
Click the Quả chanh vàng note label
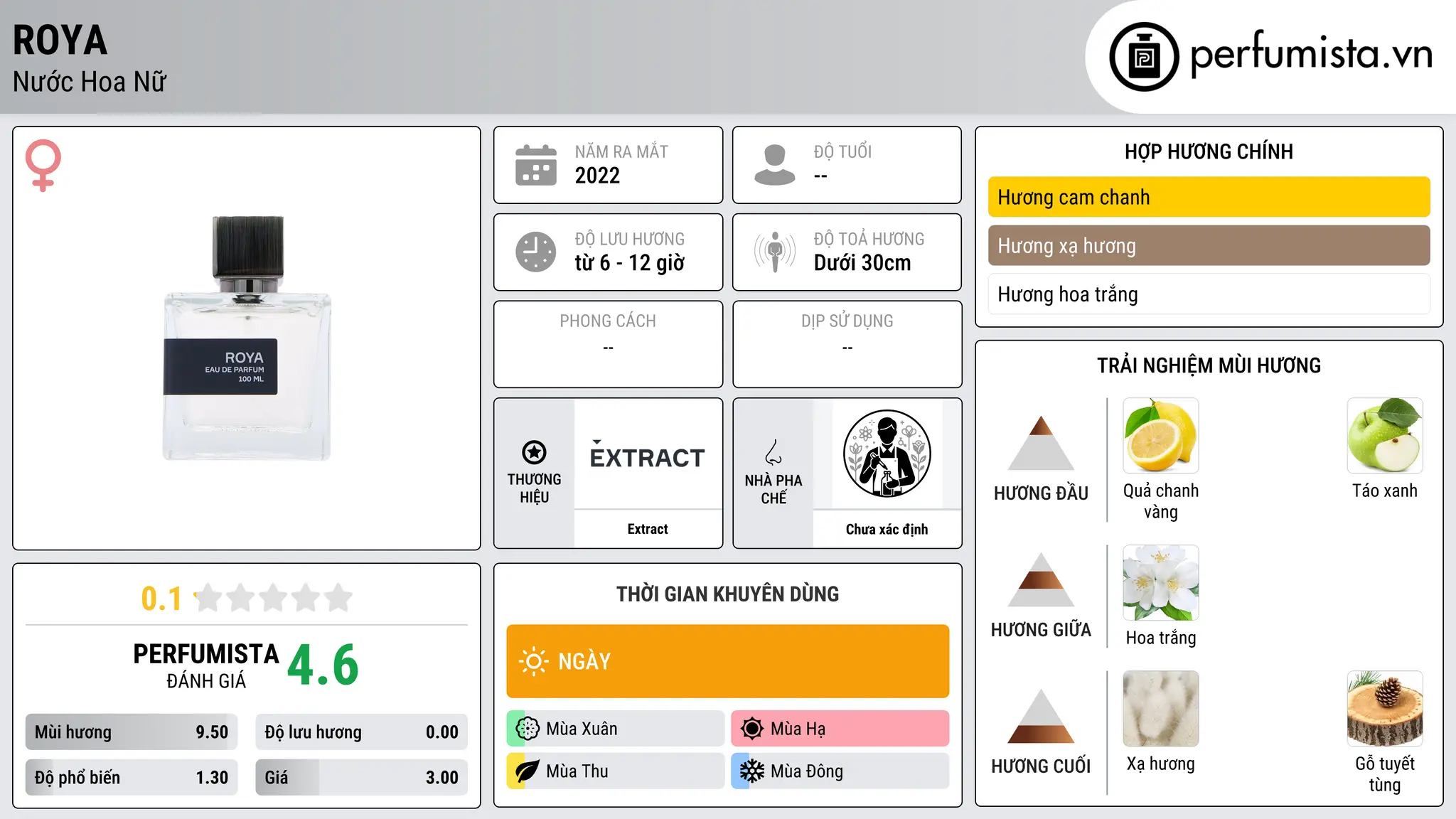coord(1161,501)
